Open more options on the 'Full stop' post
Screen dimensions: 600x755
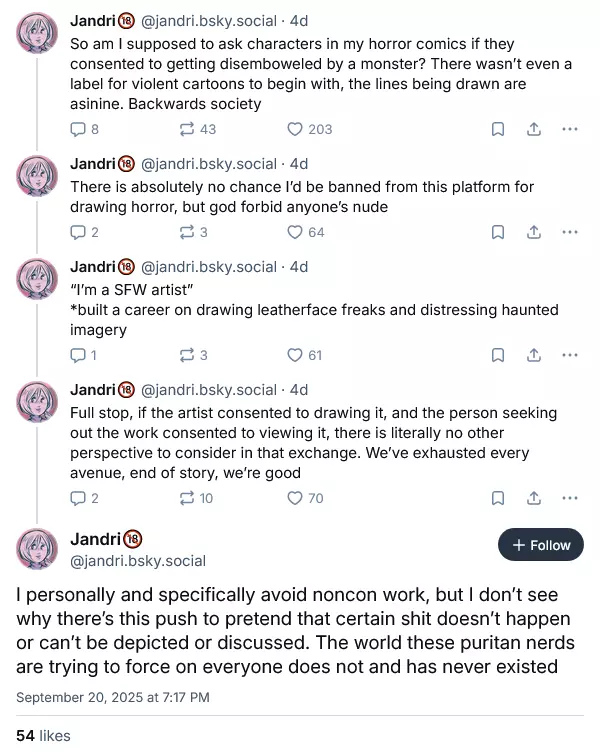(570, 498)
